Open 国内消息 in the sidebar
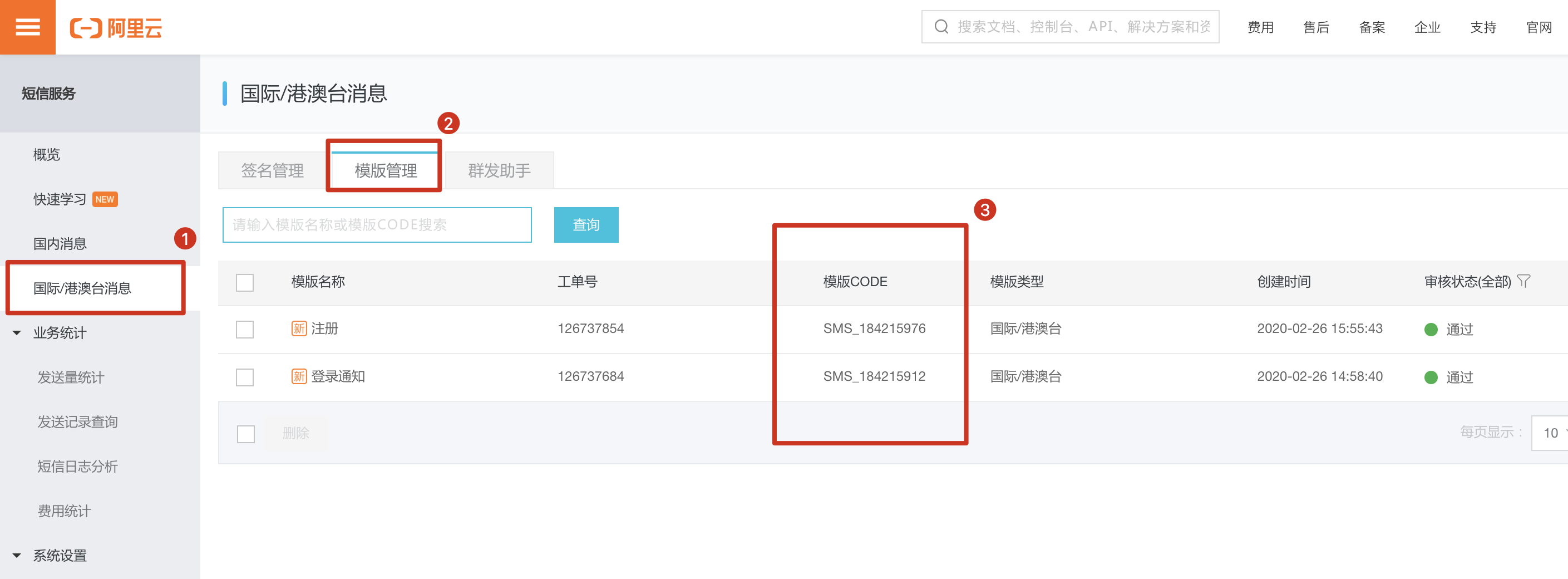1568x579 pixels. 60,243
